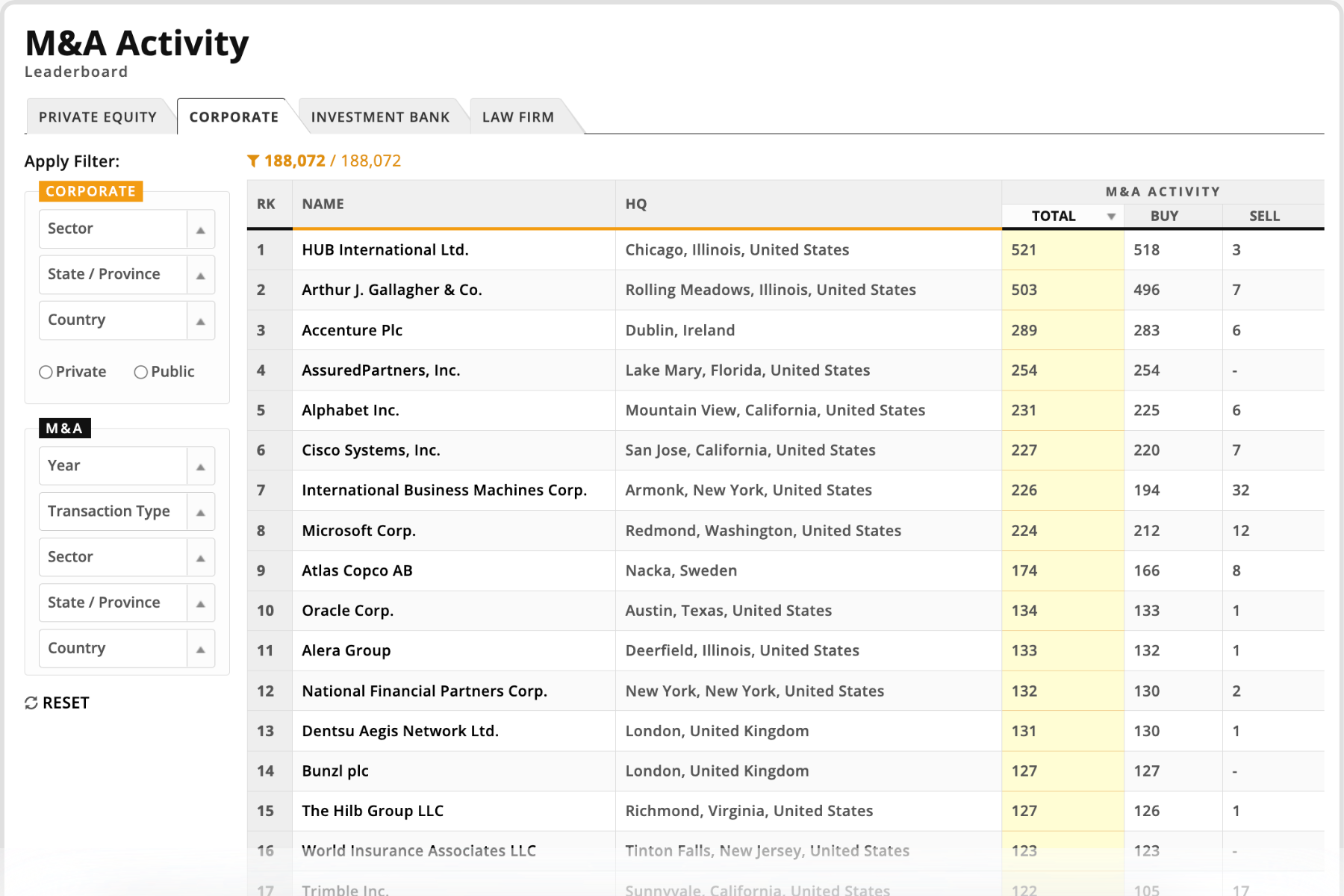The image size is (1344, 896).
Task: Sort by the BUY column header
Action: click(x=1164, y=217)
